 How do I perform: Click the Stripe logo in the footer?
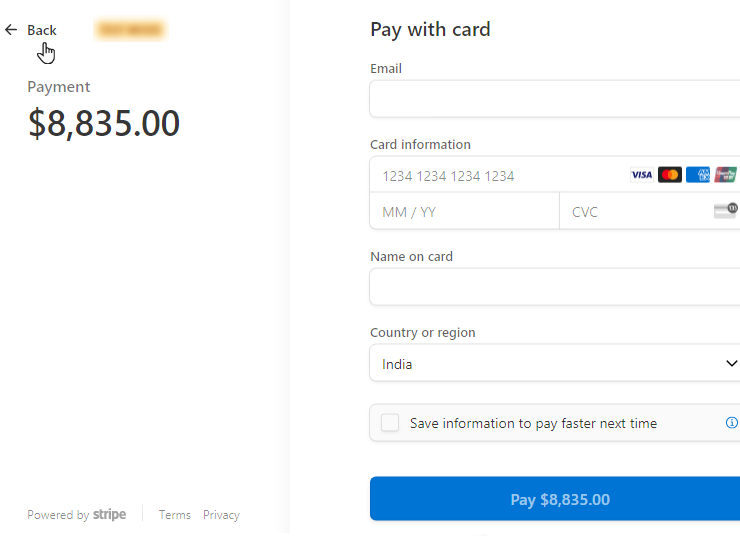(110, 515)
